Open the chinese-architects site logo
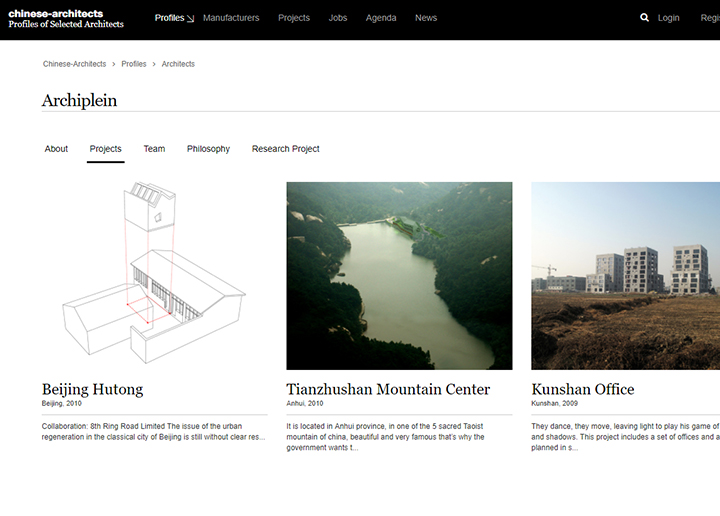720x516 pixels. coord(66,18)
